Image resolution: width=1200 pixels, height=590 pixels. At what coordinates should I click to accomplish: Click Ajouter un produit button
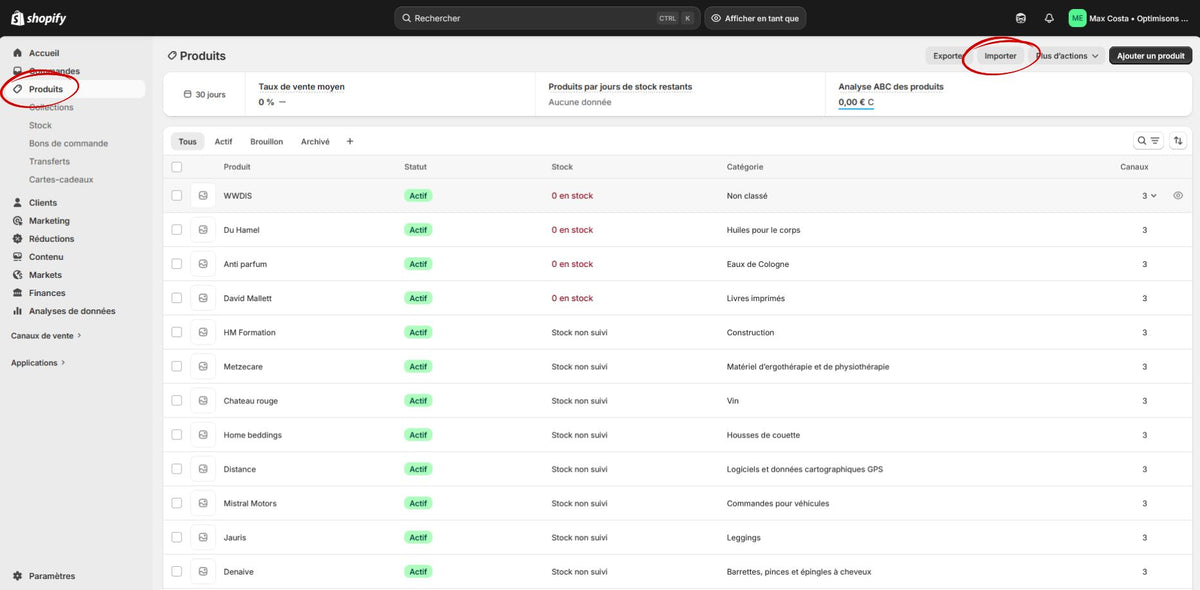pos(1150,56)
